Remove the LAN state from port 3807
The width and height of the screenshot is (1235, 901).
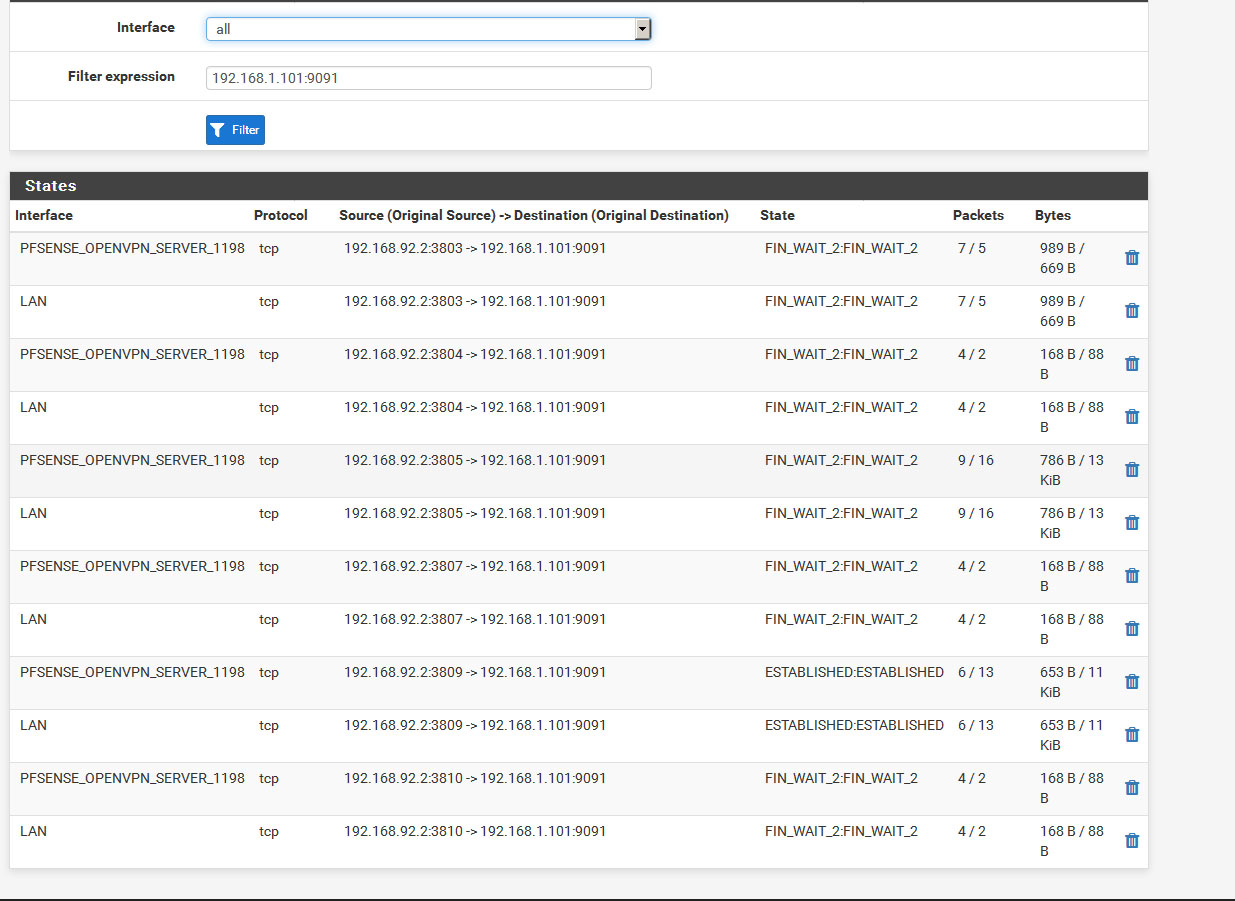[x=1131, y=629]
